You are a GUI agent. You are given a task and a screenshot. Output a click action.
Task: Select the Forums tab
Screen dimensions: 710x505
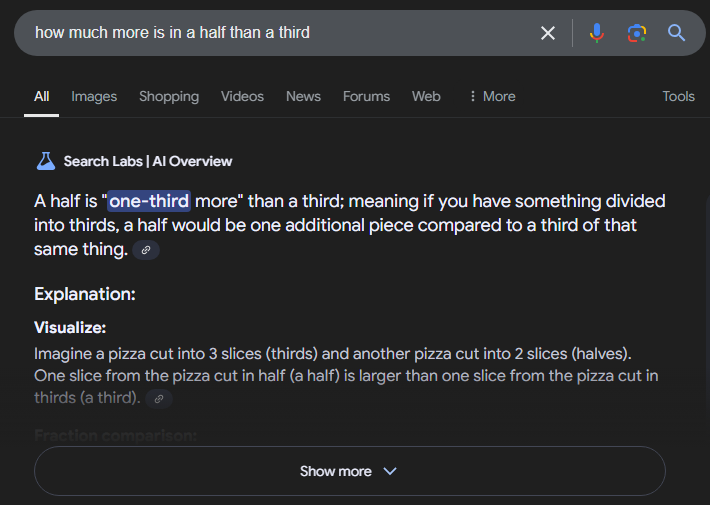pos(366,97)
